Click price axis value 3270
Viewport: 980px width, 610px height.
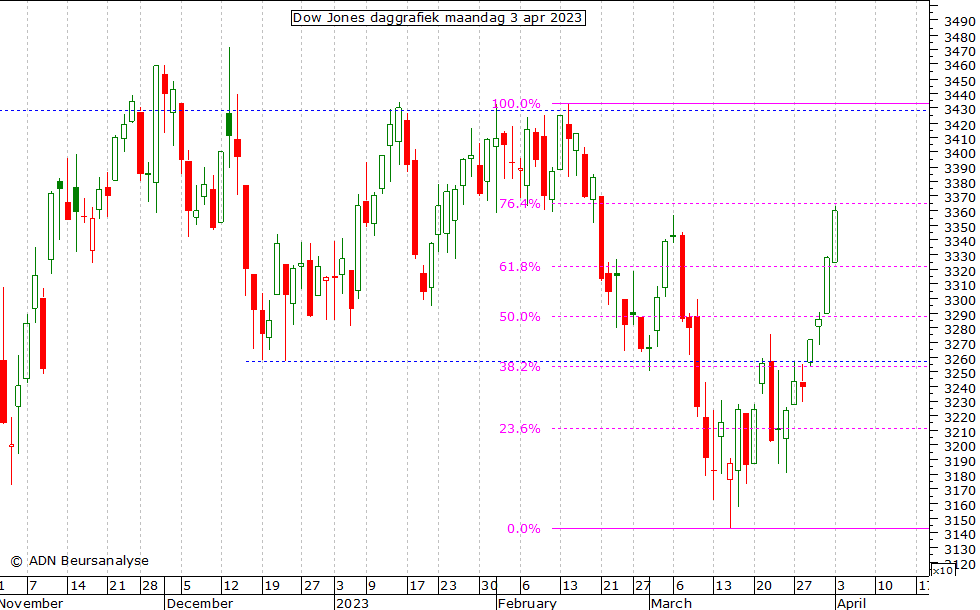959,344
